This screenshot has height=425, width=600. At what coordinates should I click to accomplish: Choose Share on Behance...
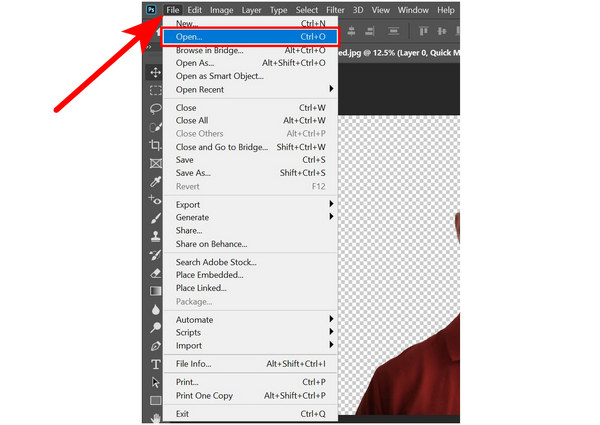pos(251,244)
